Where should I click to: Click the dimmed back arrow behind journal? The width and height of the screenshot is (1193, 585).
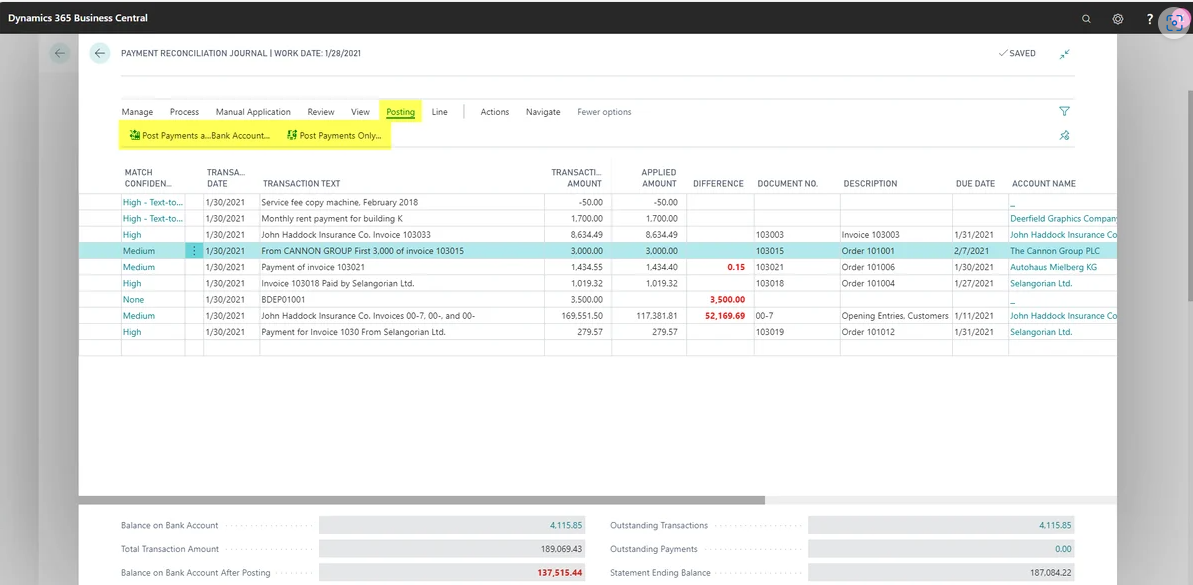pyautogui.click(x=59, y=53)
